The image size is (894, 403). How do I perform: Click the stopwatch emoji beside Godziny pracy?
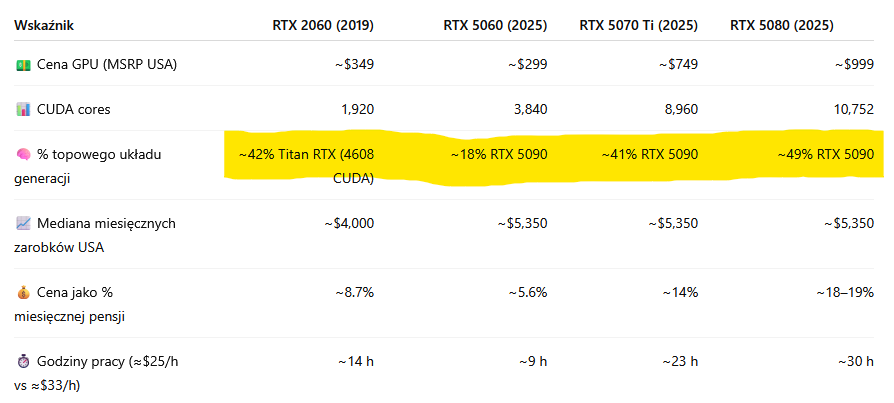(x=23, y=361)
